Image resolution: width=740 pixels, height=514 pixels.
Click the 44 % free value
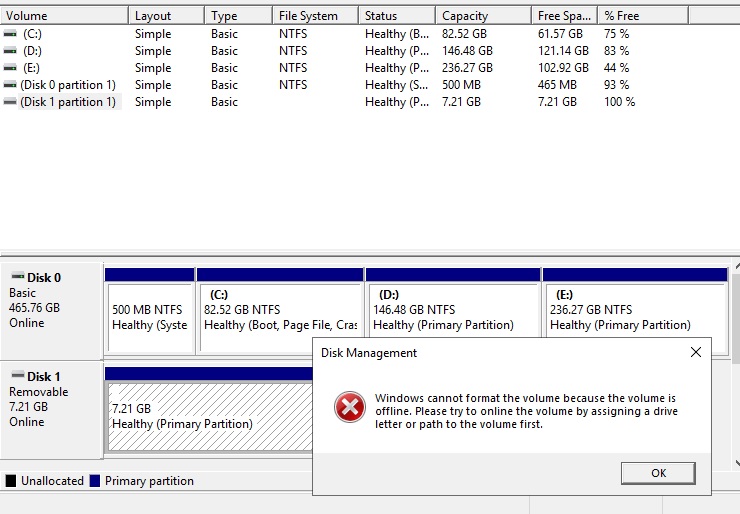616,68
